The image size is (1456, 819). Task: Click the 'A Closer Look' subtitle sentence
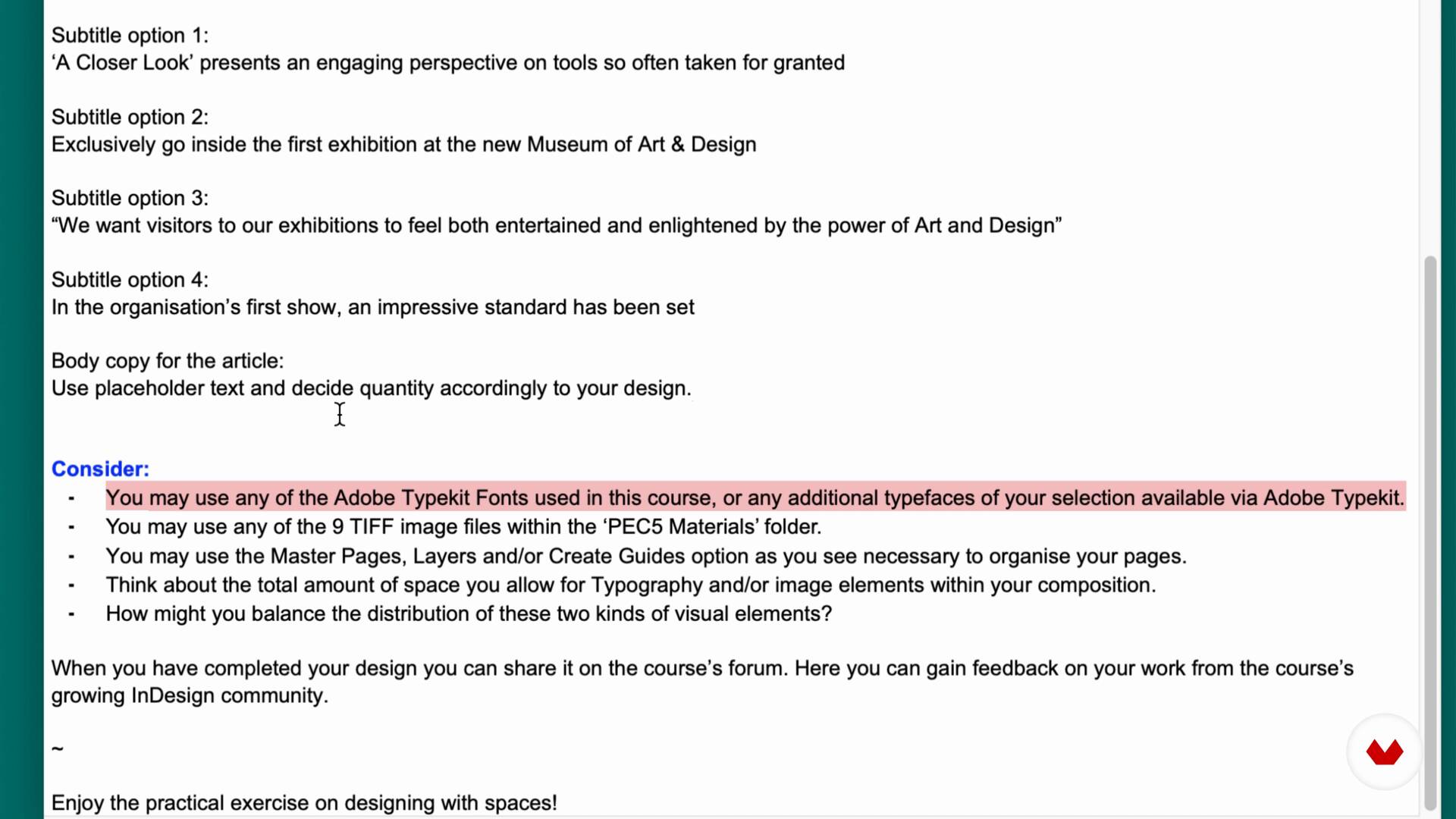point(448,63)
